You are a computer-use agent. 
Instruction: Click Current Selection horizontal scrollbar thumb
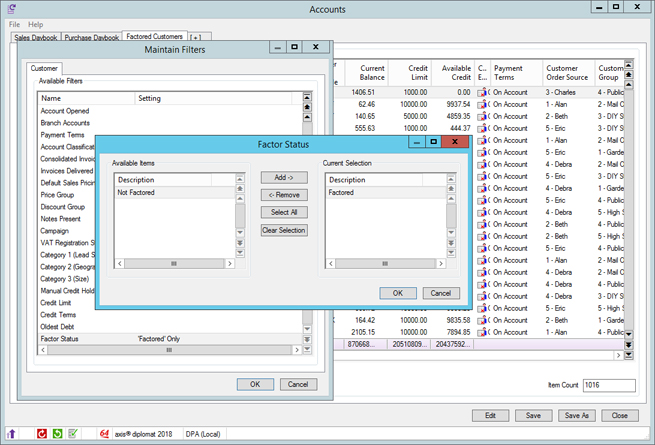tap(385, 264)
